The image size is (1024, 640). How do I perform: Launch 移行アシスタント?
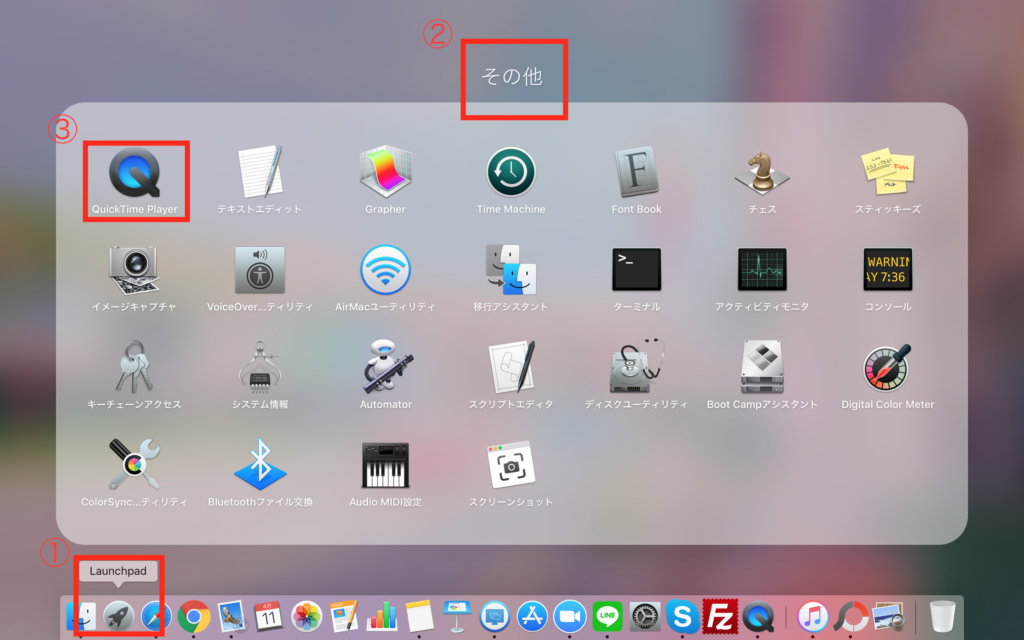(511, 269)
